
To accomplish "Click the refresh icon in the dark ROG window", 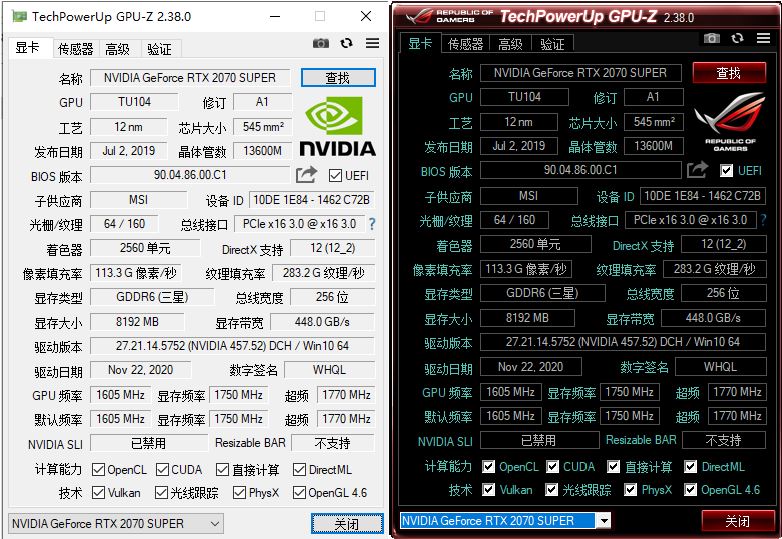I will click(x=737, y=39).
